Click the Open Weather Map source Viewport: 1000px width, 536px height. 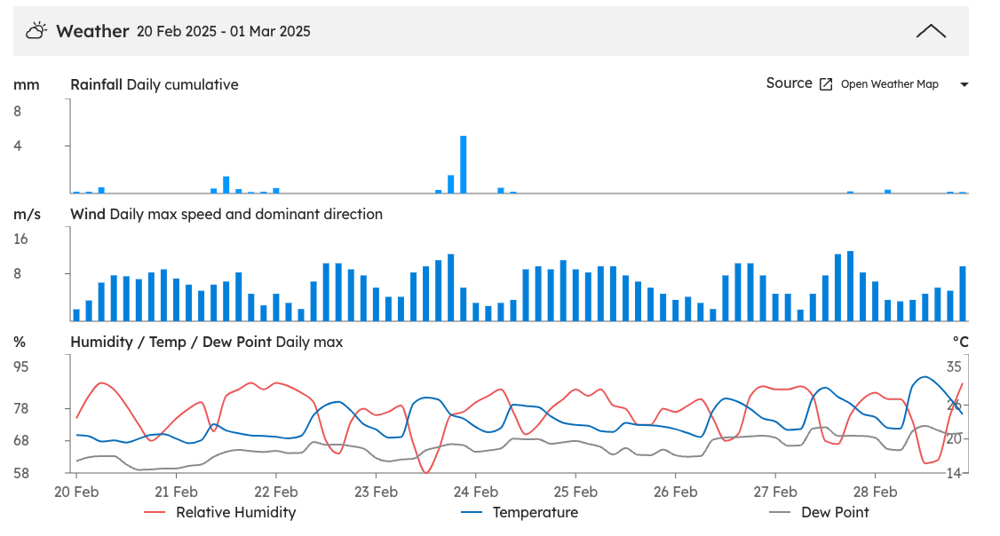[889, 84]
